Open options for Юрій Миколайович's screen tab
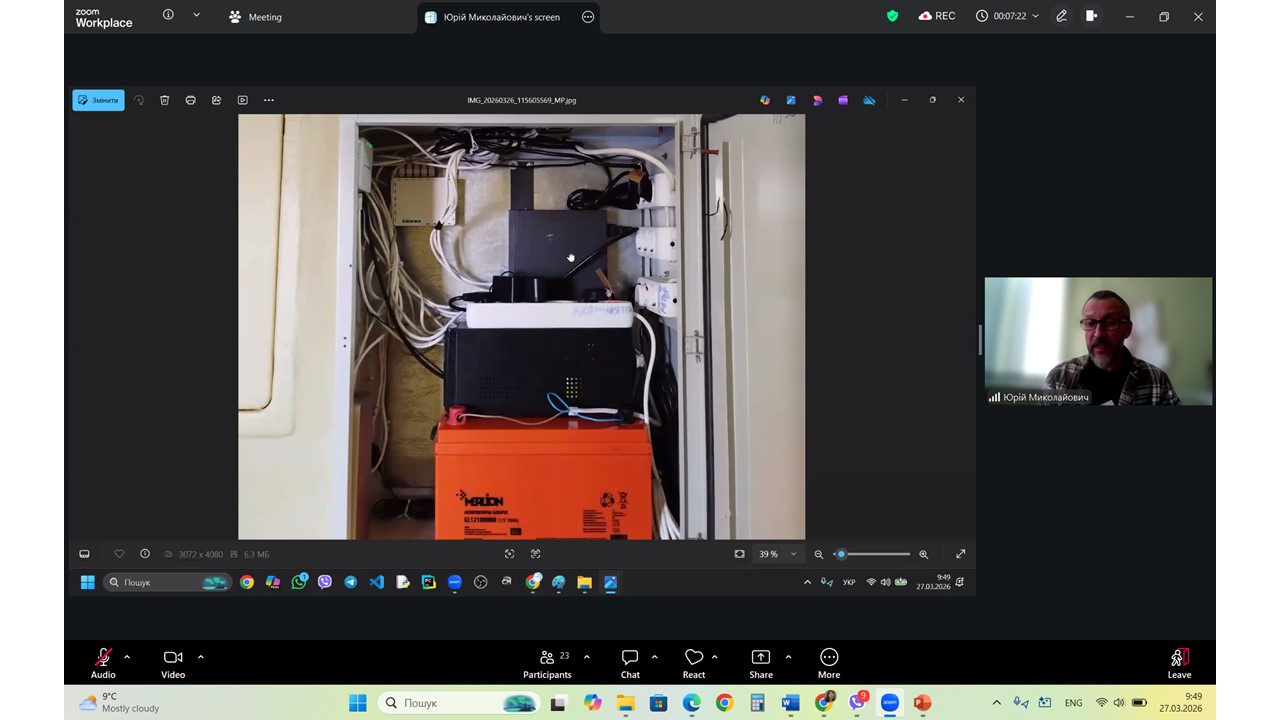1280x720 pixels. tap(588, 17)
